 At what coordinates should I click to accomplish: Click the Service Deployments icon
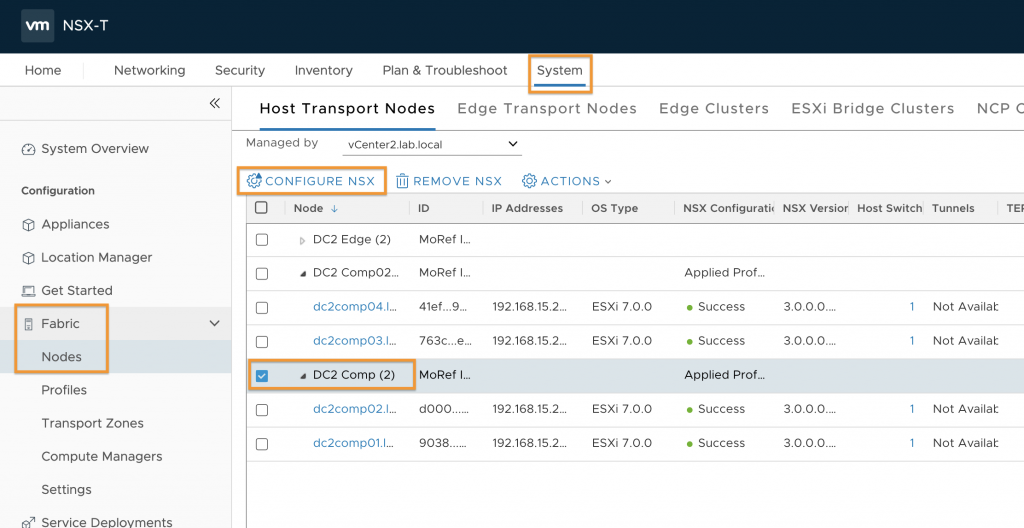(28, 522)
